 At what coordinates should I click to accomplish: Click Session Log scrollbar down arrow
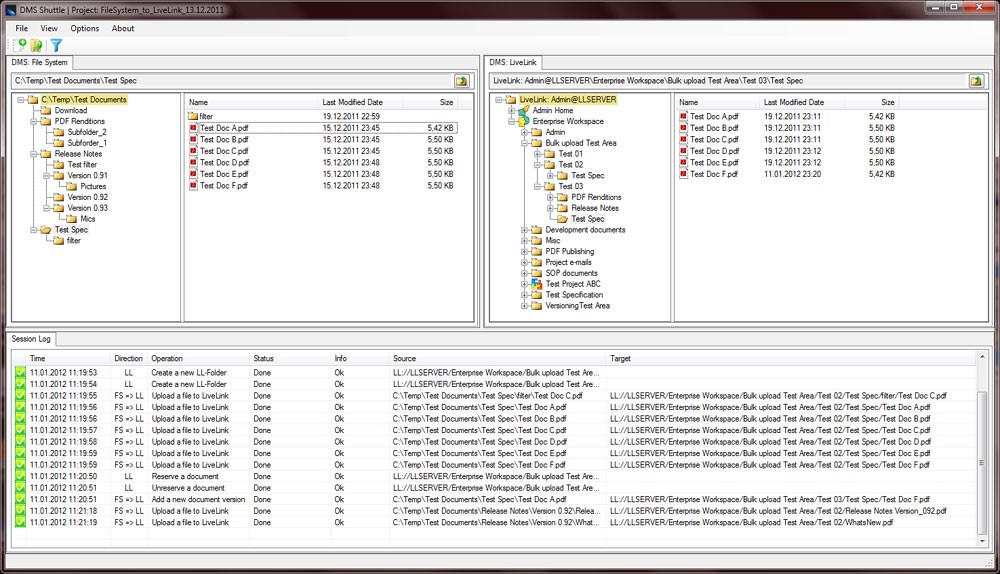coord(982,541)
